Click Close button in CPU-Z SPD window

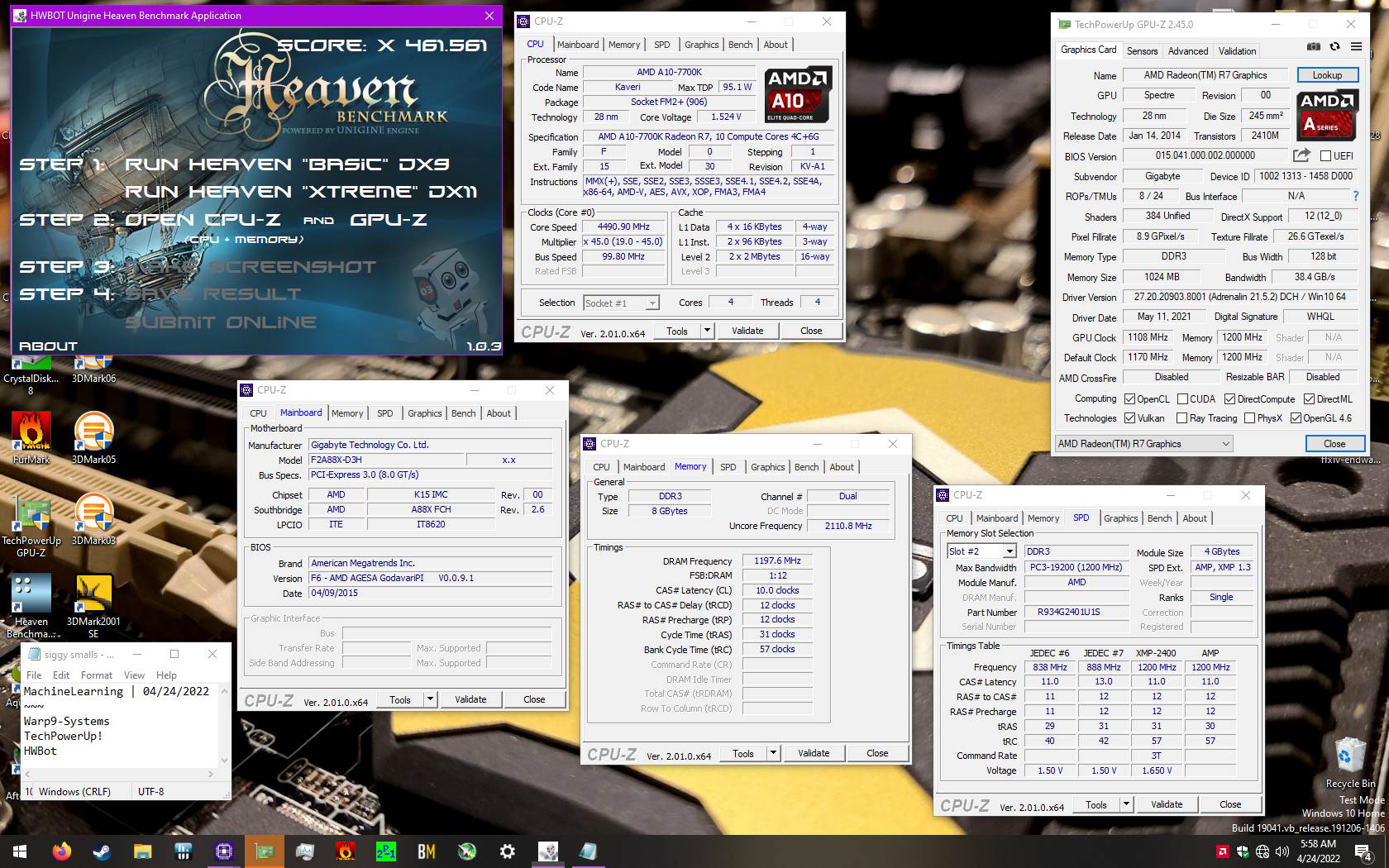[1230, 804]
